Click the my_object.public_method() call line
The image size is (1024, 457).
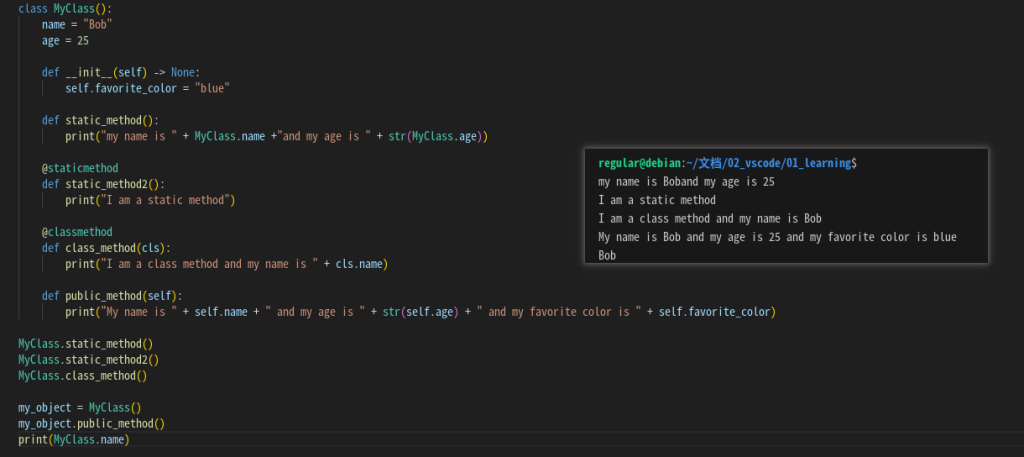(91, 423)
